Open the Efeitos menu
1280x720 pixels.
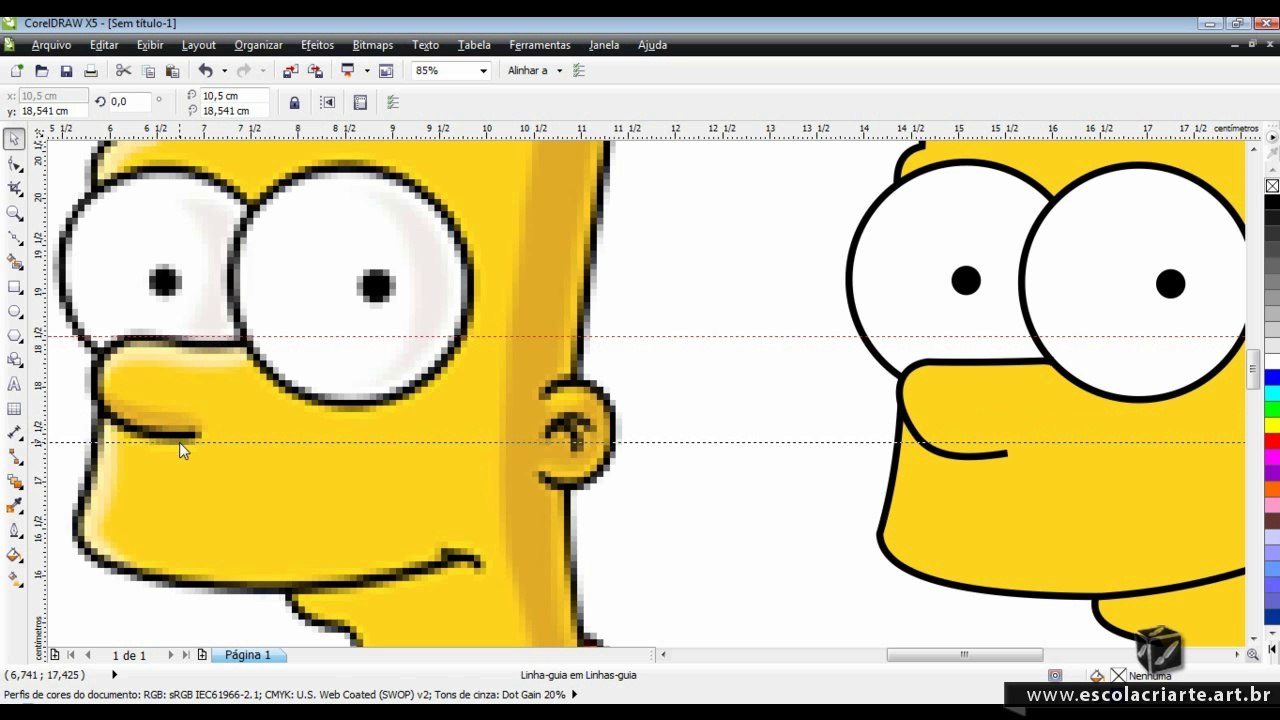point(317,45)
